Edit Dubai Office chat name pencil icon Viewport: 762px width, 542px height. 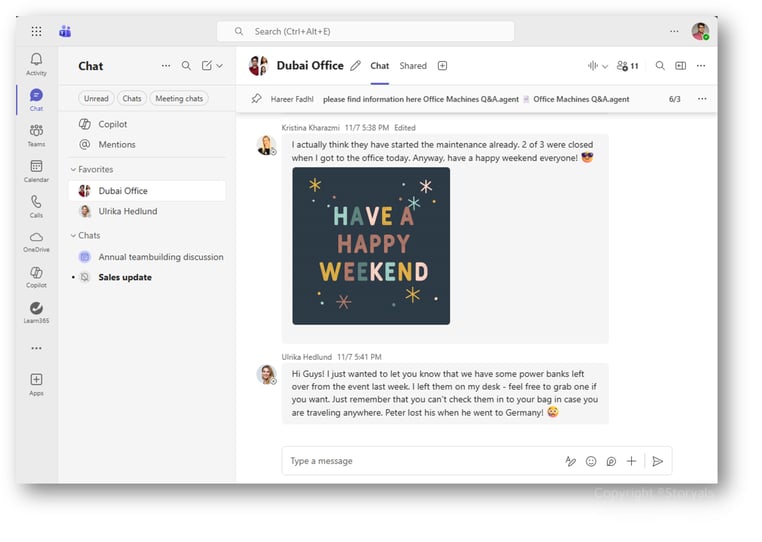354,66
